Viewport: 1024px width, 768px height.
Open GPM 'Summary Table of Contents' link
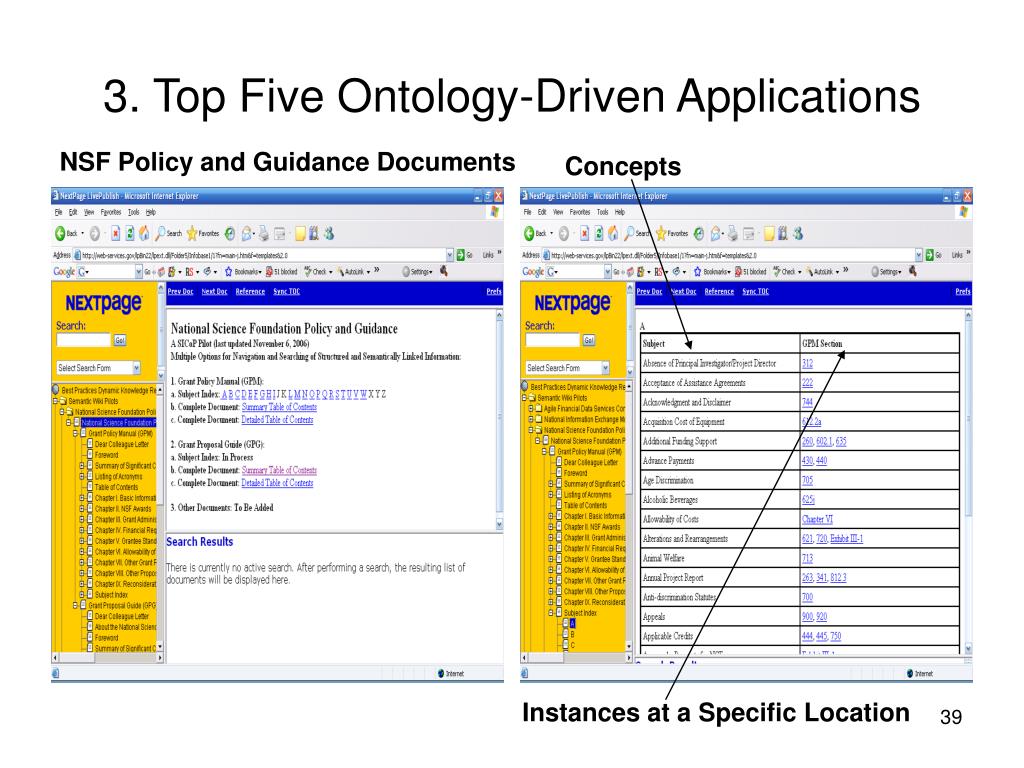click(280, 407)
